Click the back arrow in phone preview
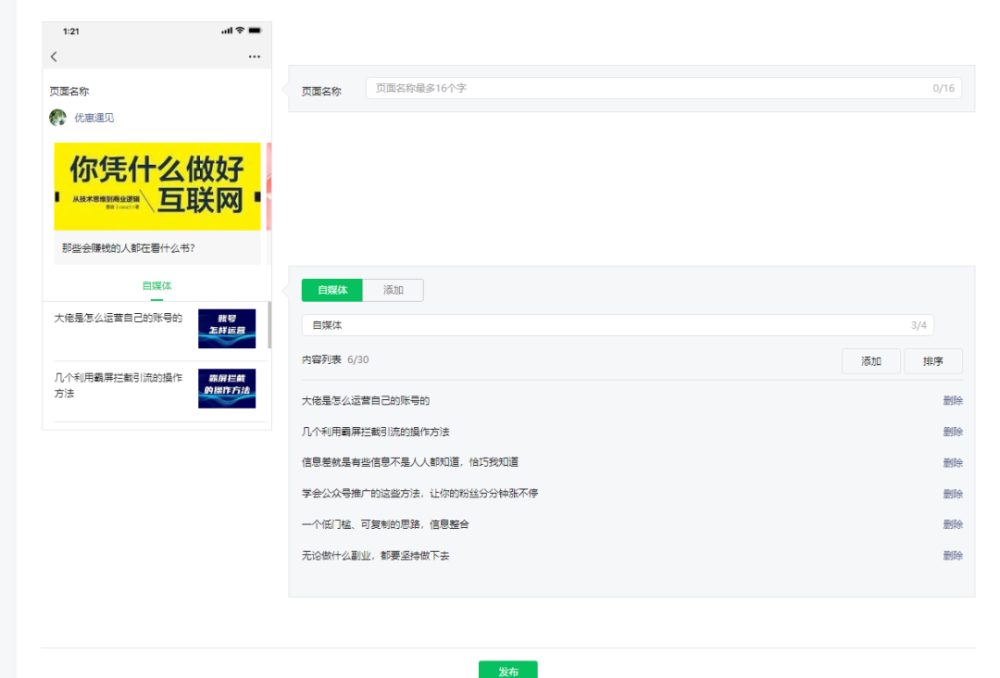 [54, 57]
